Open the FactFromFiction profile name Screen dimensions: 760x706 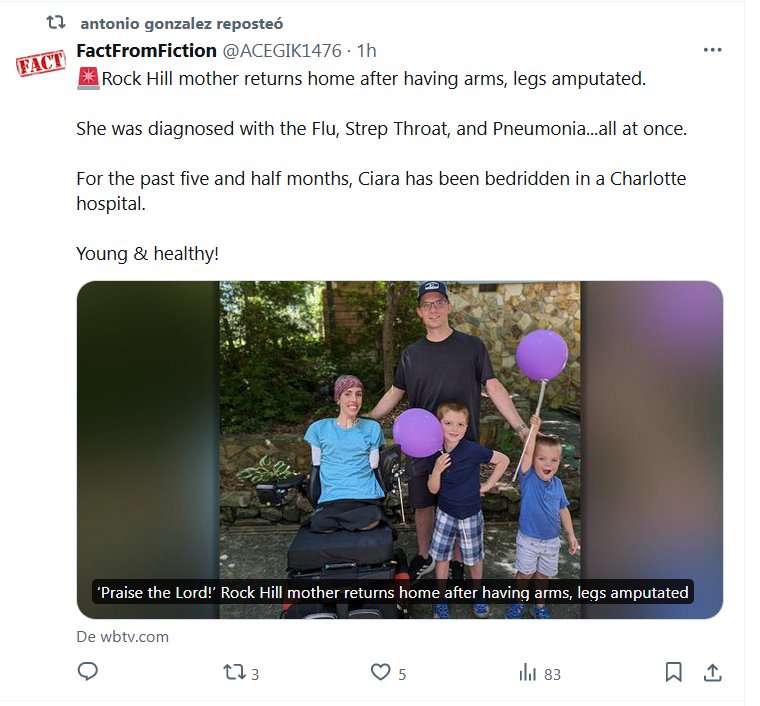[x=146, y=50]
